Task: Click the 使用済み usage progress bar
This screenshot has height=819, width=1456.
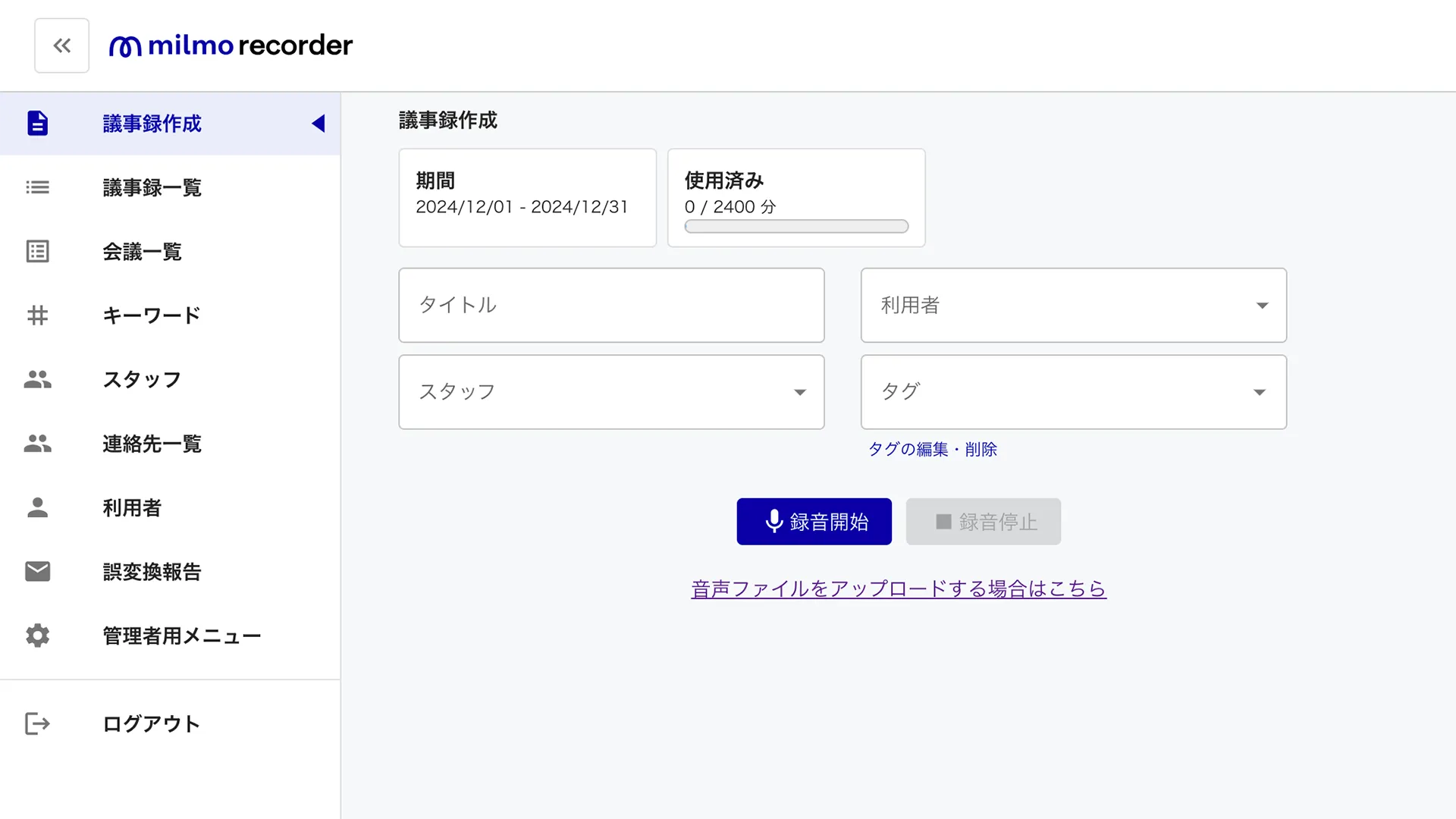Action: tap(796, 226)
